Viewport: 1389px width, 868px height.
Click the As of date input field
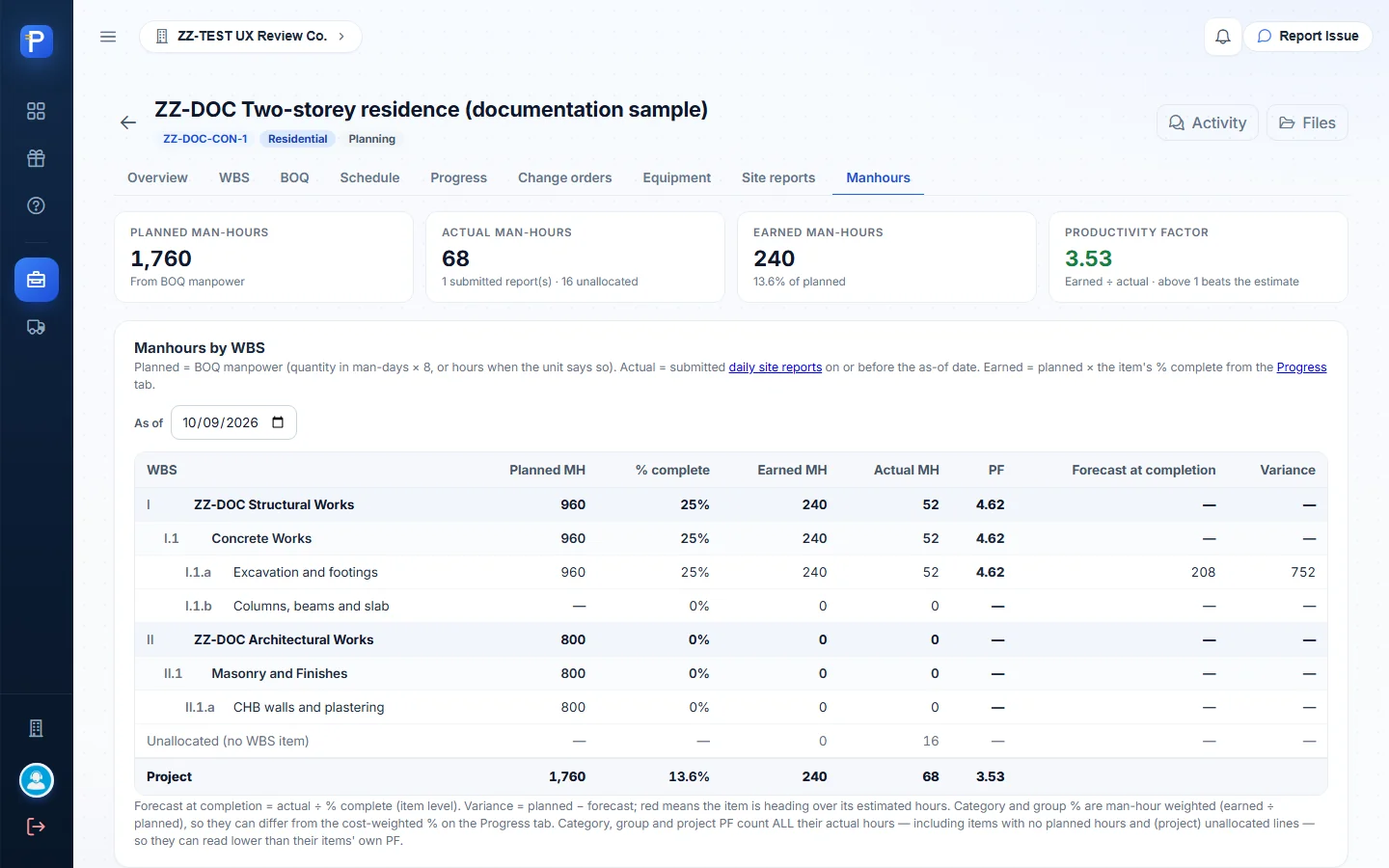click(x=233, y=422)
